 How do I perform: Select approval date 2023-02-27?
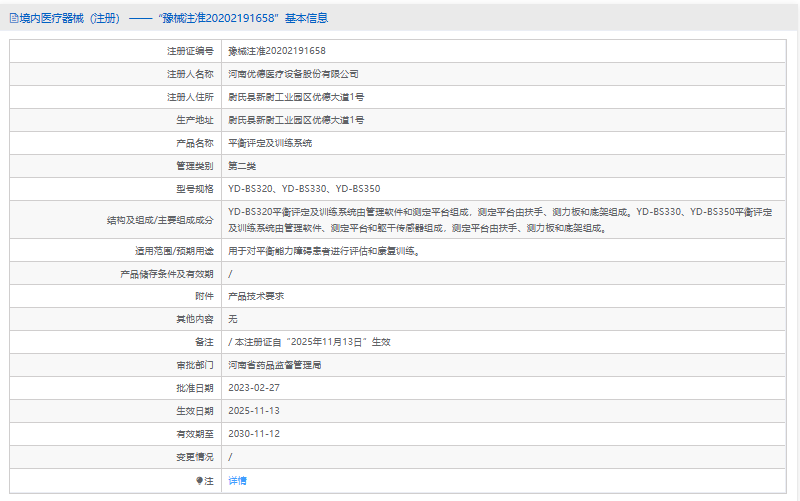(254, 388)
